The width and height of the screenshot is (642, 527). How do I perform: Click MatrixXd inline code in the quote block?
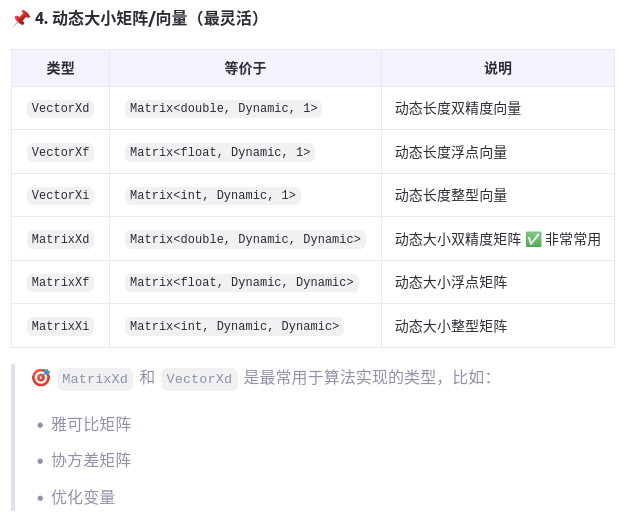click(95, 379)
